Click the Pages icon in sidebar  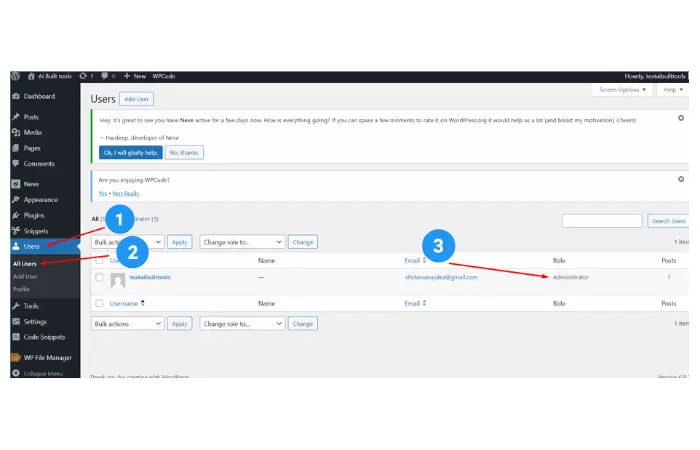point(16,148)
